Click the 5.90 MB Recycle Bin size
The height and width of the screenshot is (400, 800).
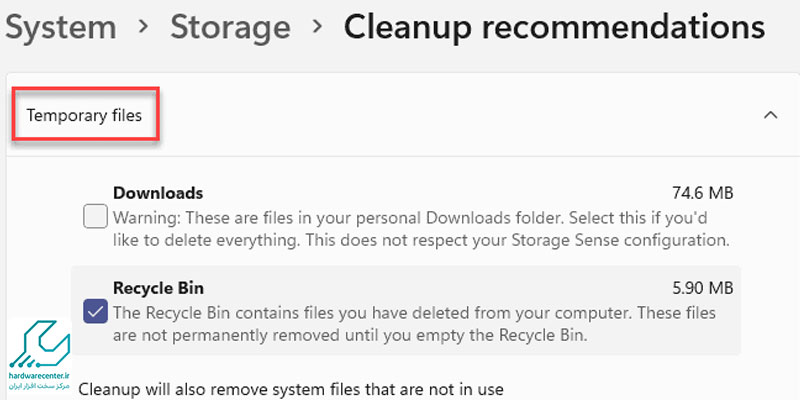point(703,288)
